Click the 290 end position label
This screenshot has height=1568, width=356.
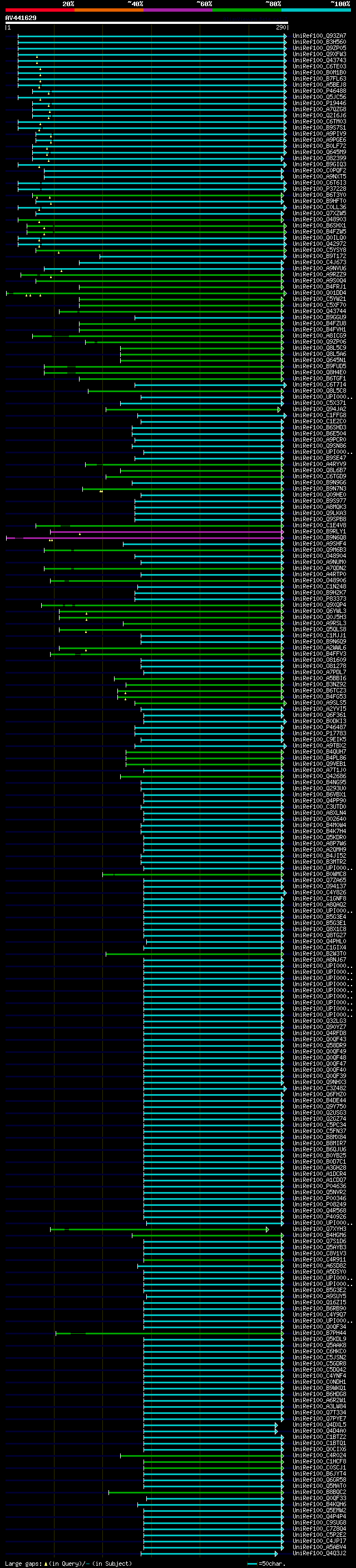(x=281, y=27)
